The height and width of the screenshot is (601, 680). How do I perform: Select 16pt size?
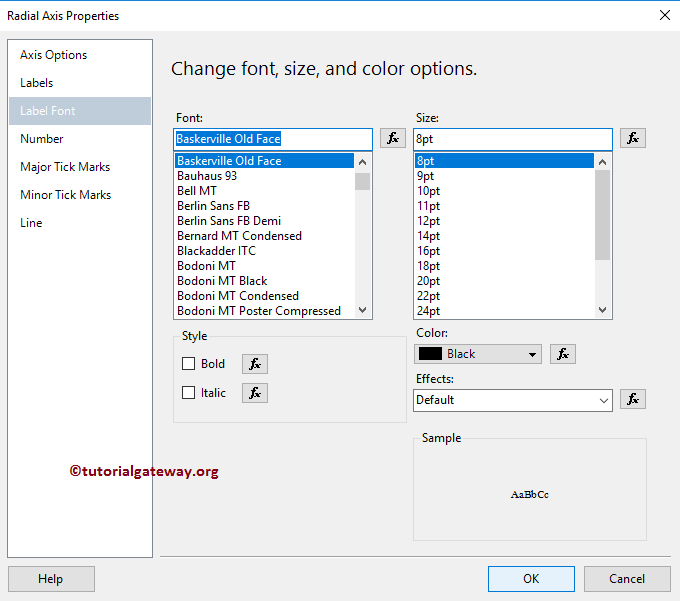[x=504, y=251]
